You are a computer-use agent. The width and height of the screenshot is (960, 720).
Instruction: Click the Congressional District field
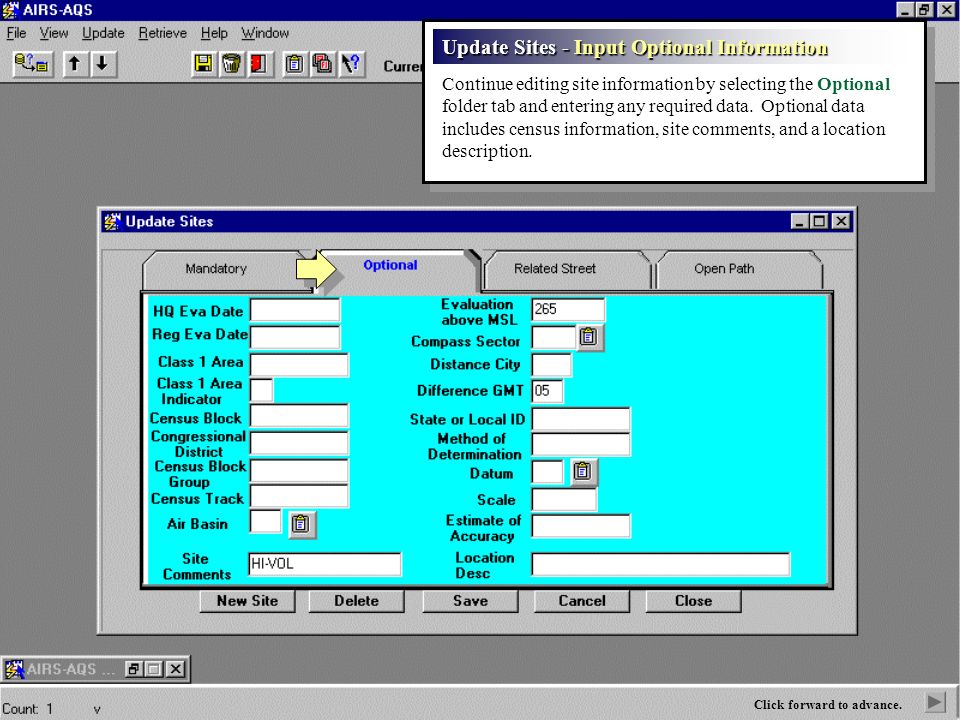(x=299, y=443)
